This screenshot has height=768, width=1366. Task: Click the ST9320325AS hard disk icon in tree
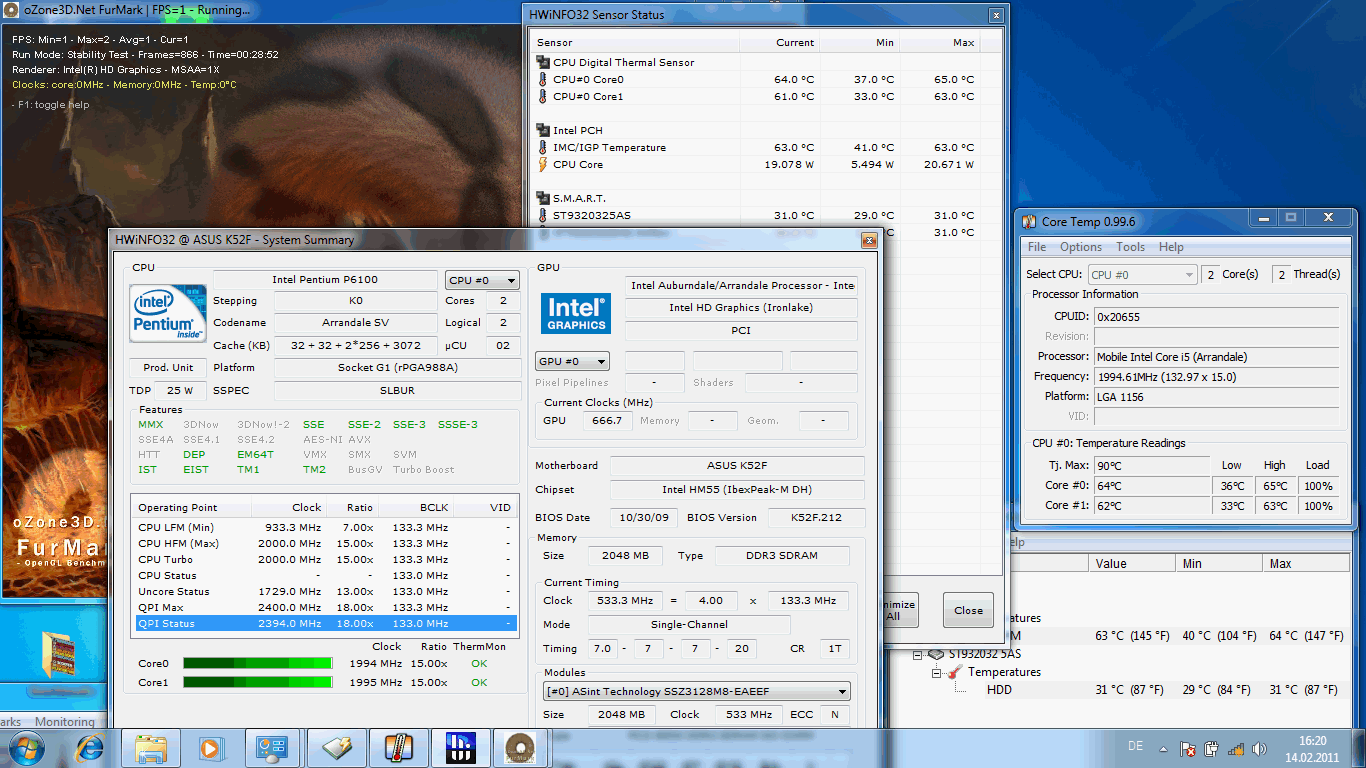[937, 654]
